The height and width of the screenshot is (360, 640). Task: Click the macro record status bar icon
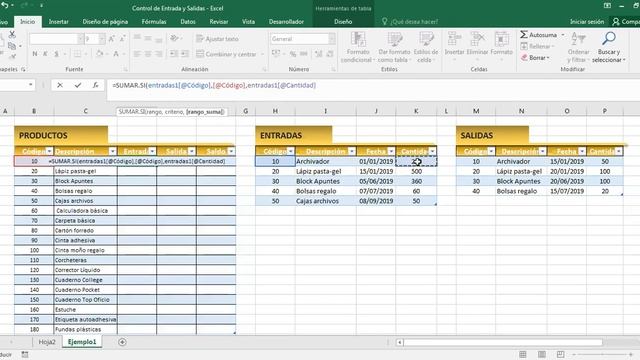[25, 354]
